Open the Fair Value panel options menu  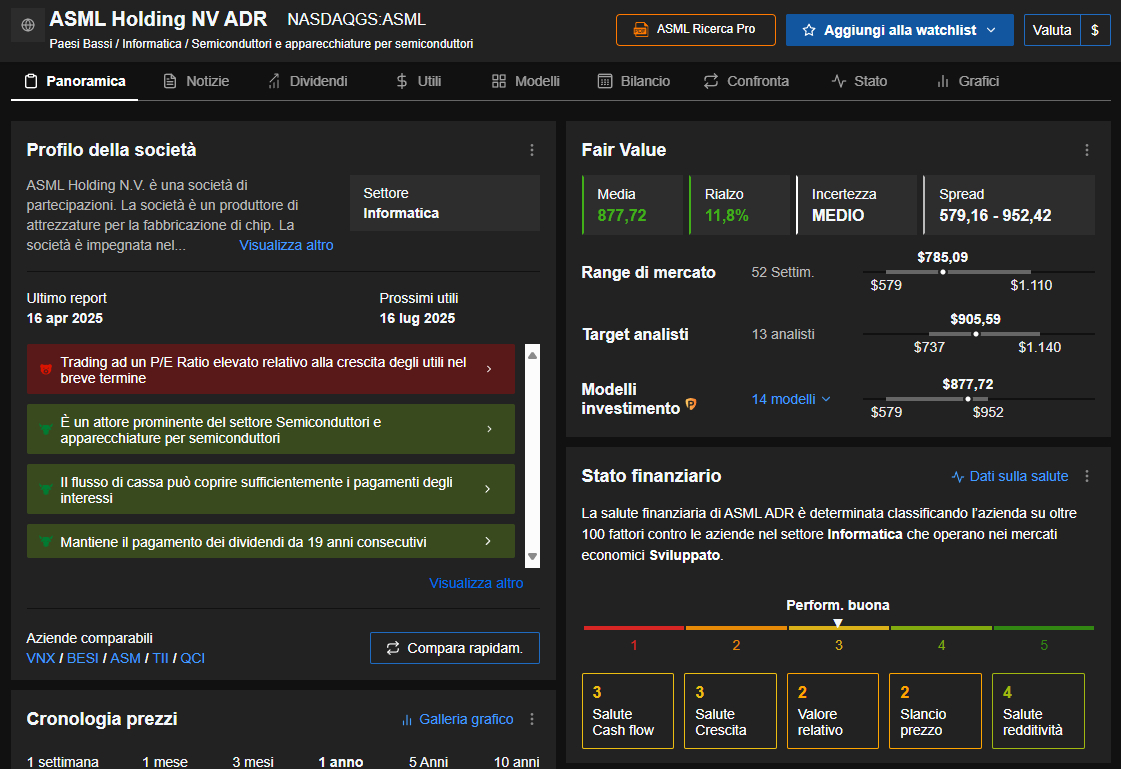1087,150
